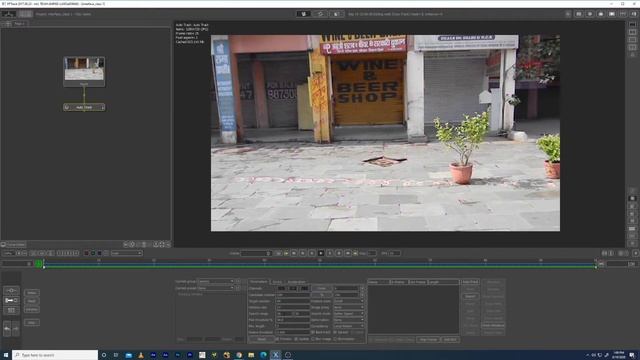Toggle the Spread checkbox

(x=335, y=332)
